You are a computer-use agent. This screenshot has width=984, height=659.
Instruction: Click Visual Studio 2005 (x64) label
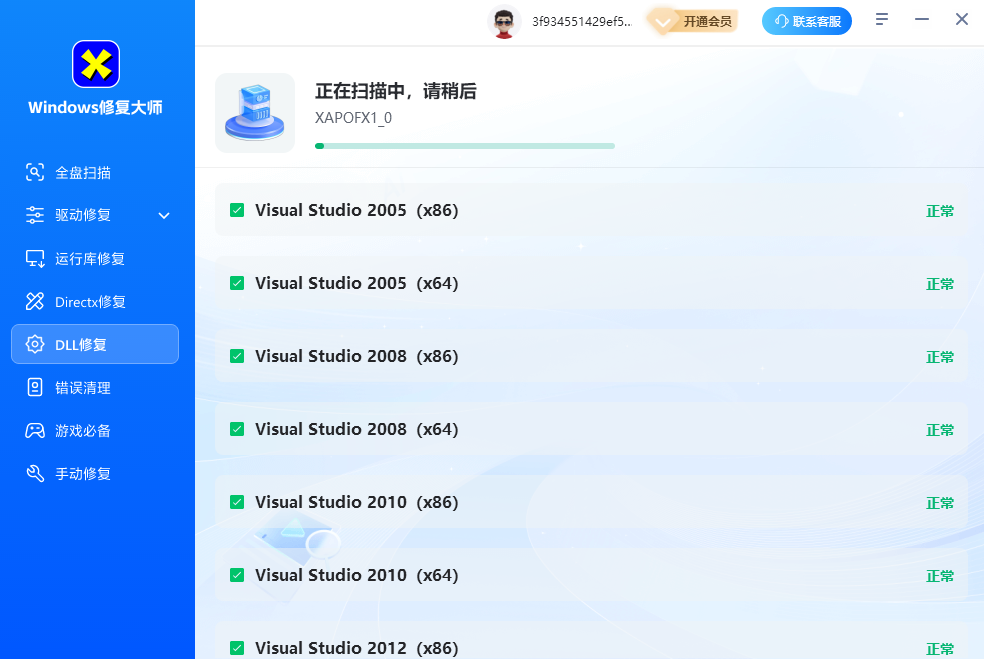click(356, 283)
